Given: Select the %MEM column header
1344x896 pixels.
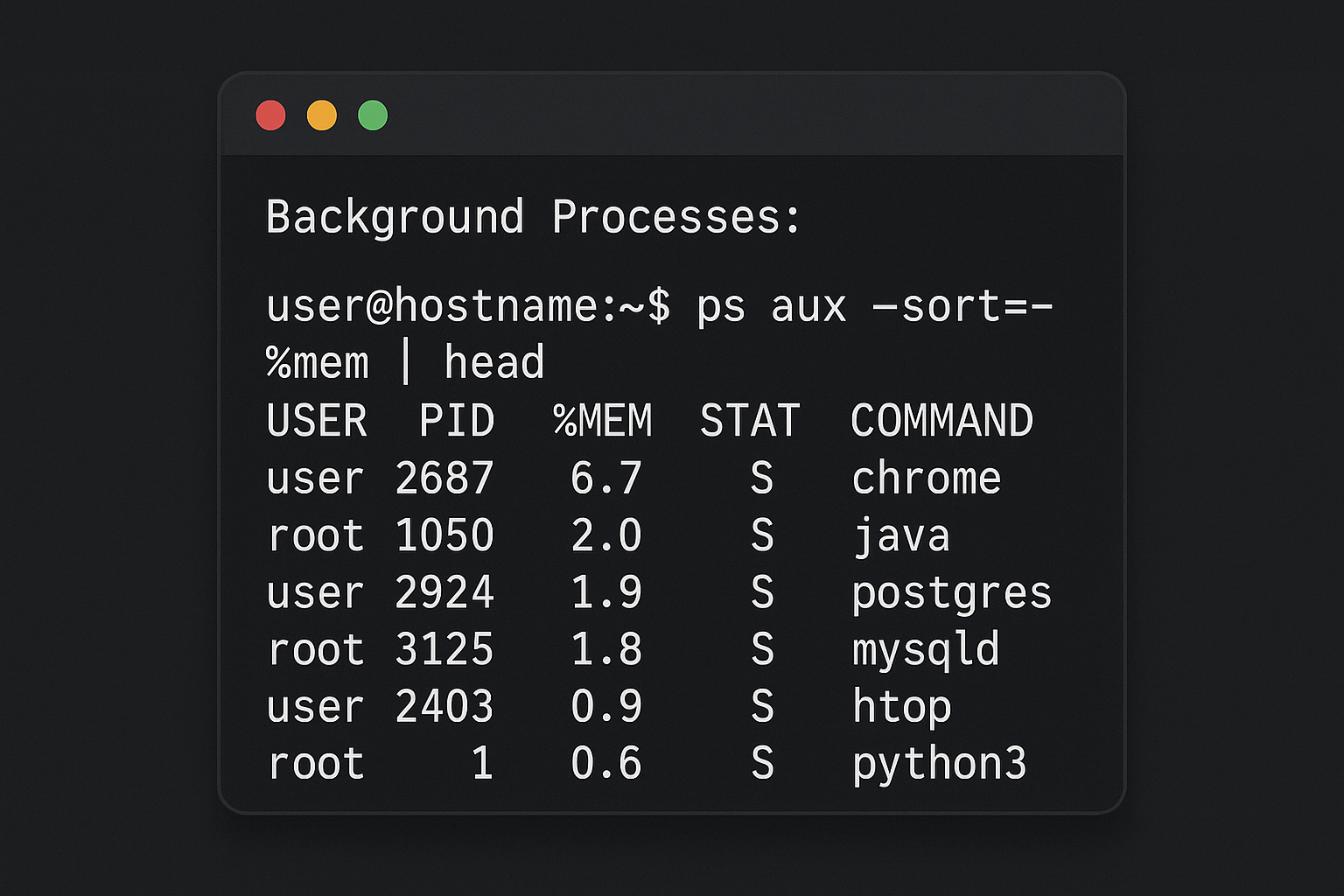Looking at the screenshot, I should [x=603, y=421].
